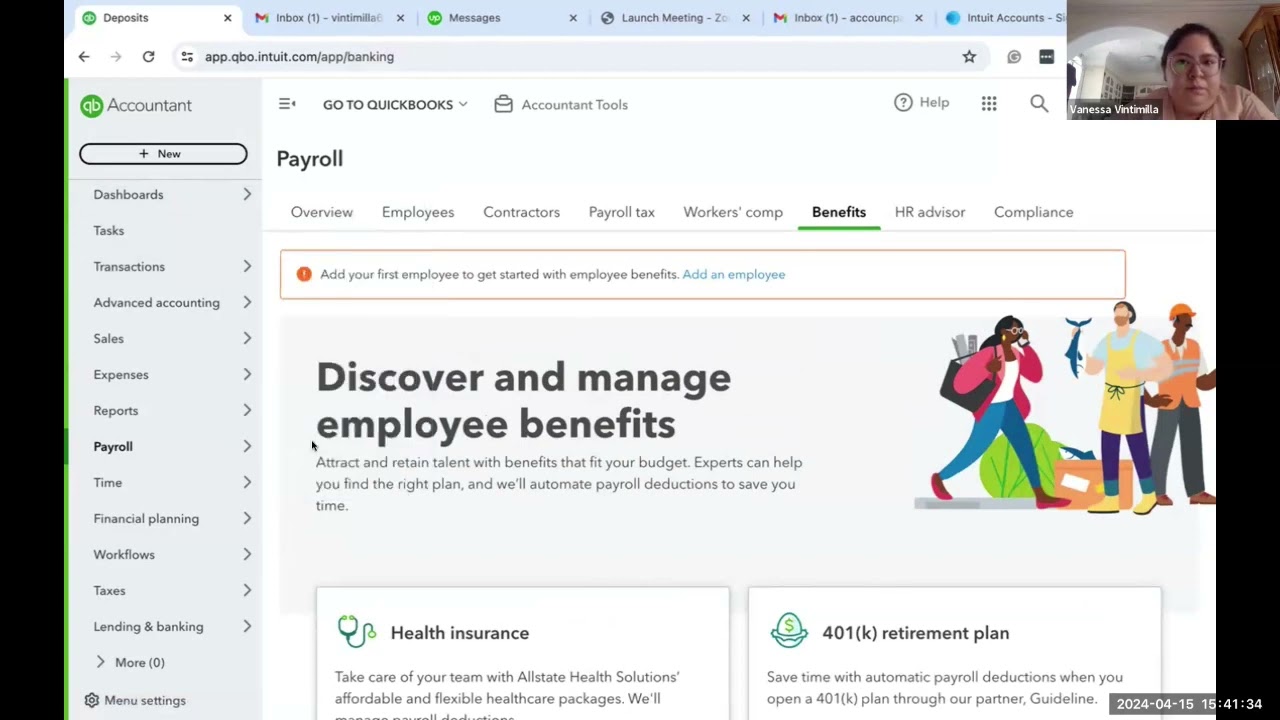Expand the Dashboards submenu chevron
This screenshot has height=720, width=1280.
(x=247, y=194)
